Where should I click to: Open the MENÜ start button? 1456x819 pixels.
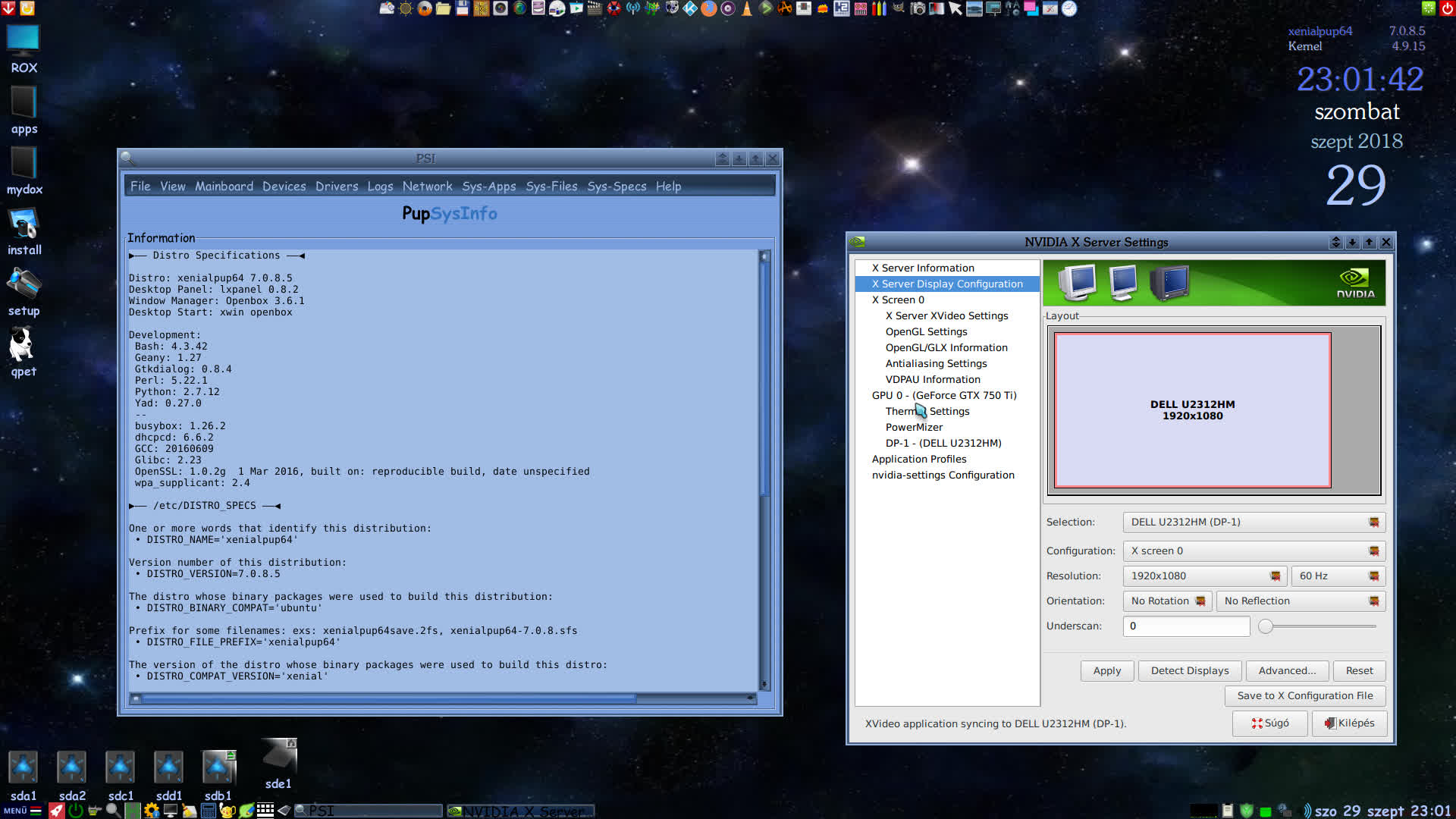pos(22,811)
